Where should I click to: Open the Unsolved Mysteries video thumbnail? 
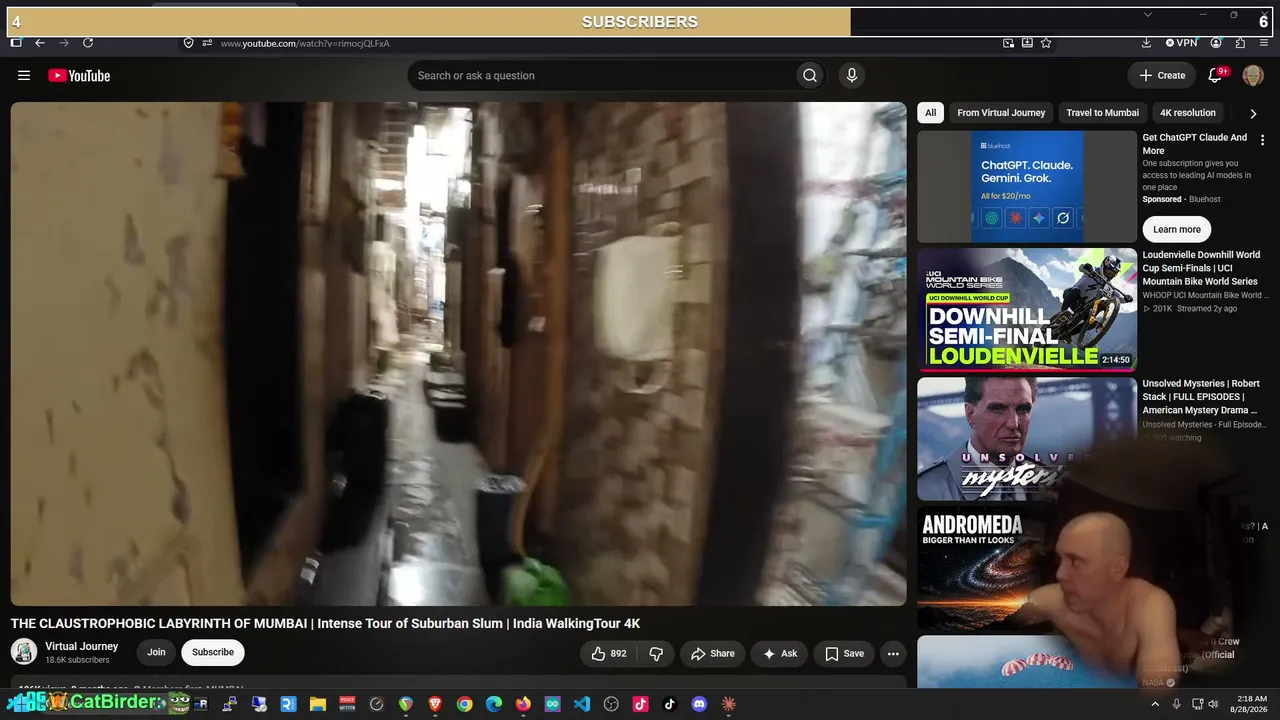pos(1027,438)
